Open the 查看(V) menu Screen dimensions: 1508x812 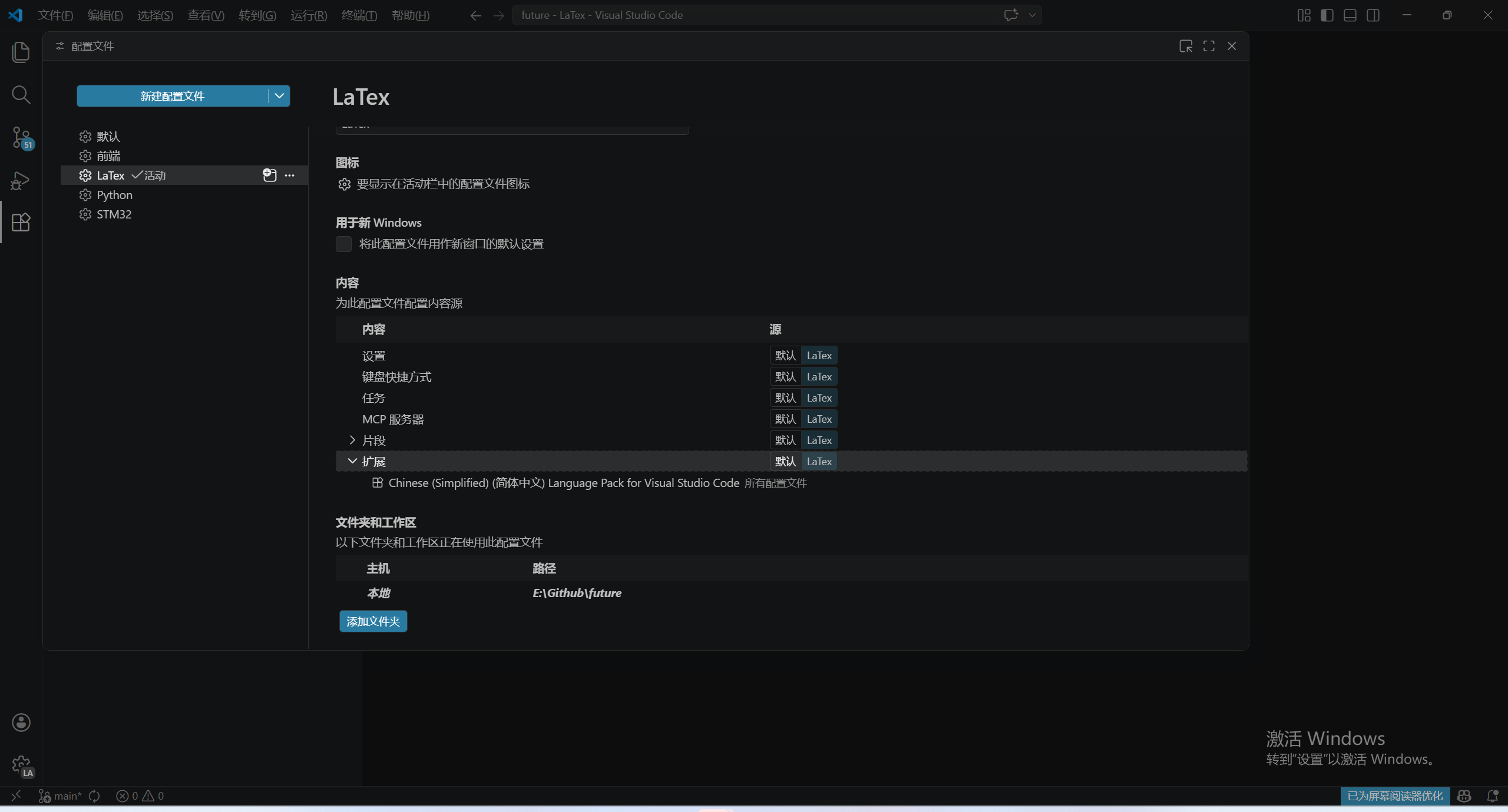[x=206, y=15]
